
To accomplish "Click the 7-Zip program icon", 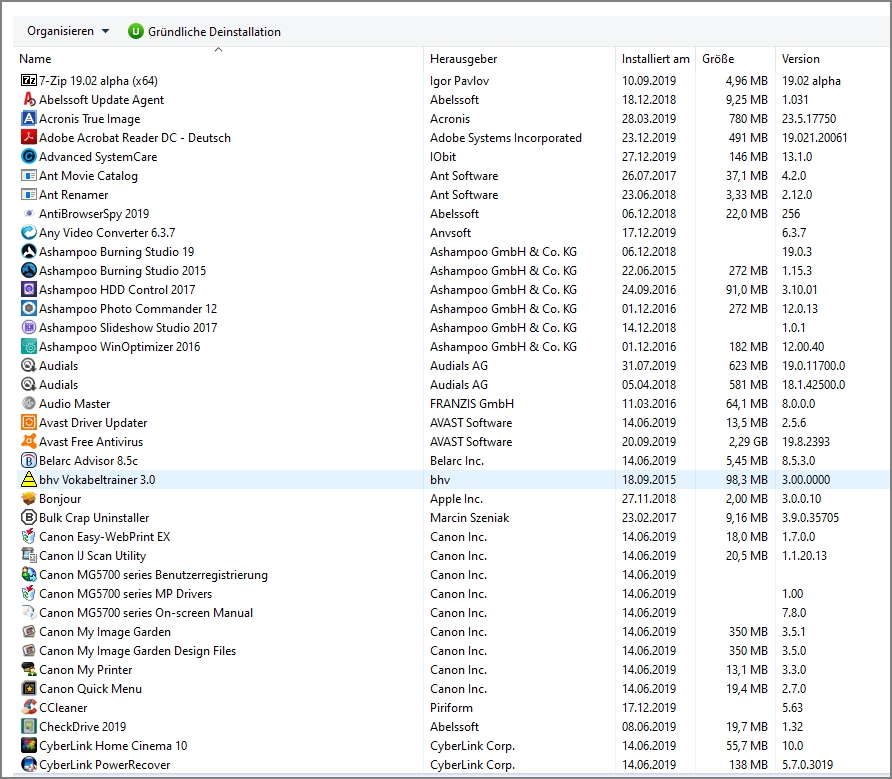I will 28,80.
